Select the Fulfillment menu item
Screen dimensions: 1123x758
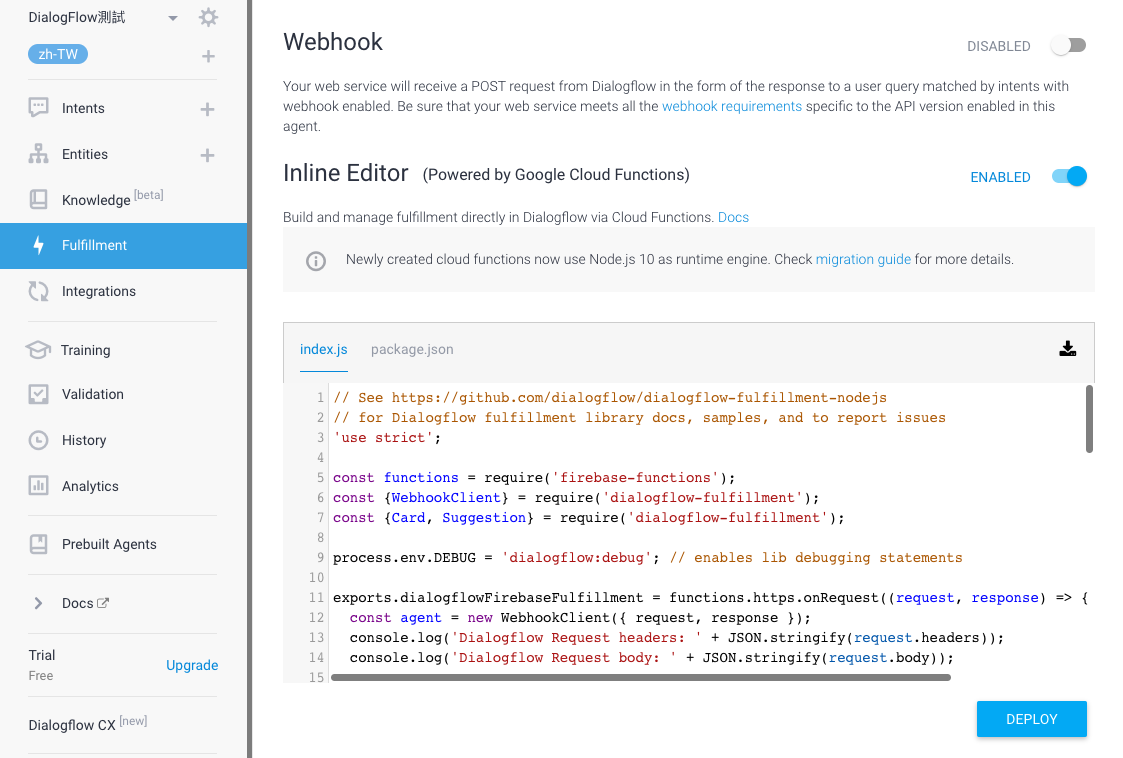click(x=123, y=246)
